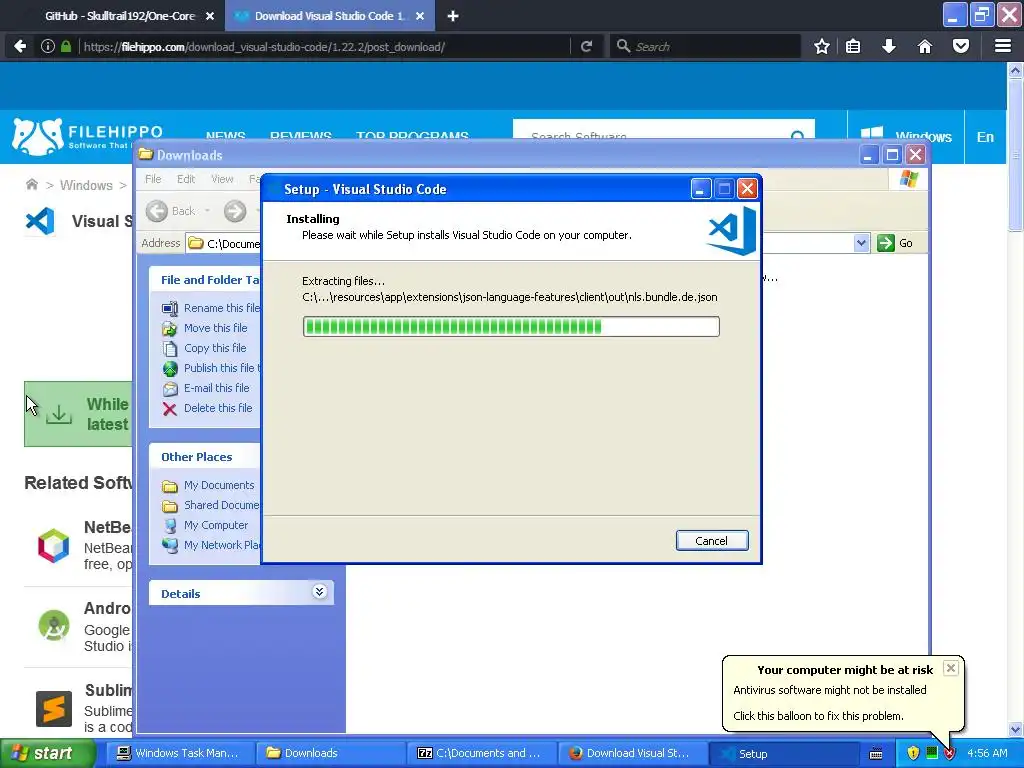Image resolution: width=1024 pixels, height=768 pixels.
Task: Open View menu in Downloads window
Action: 222,179
